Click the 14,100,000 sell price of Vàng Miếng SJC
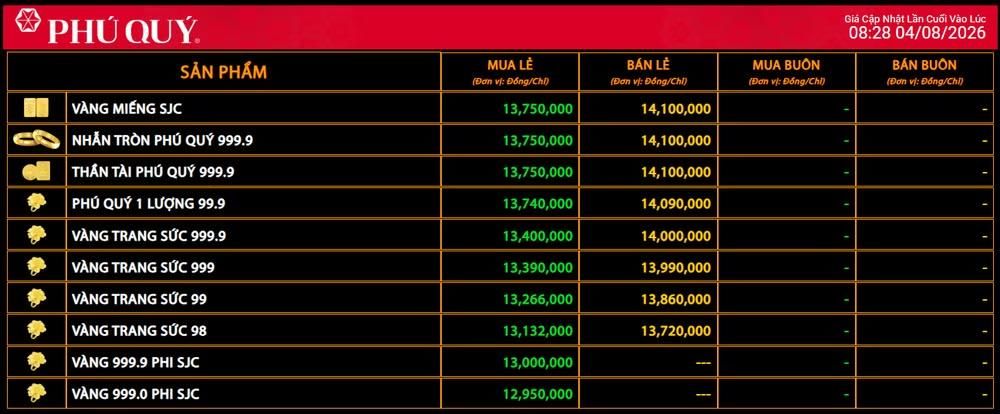The width and height of the screenshot is (1000, 414). [x=676, y=109]
